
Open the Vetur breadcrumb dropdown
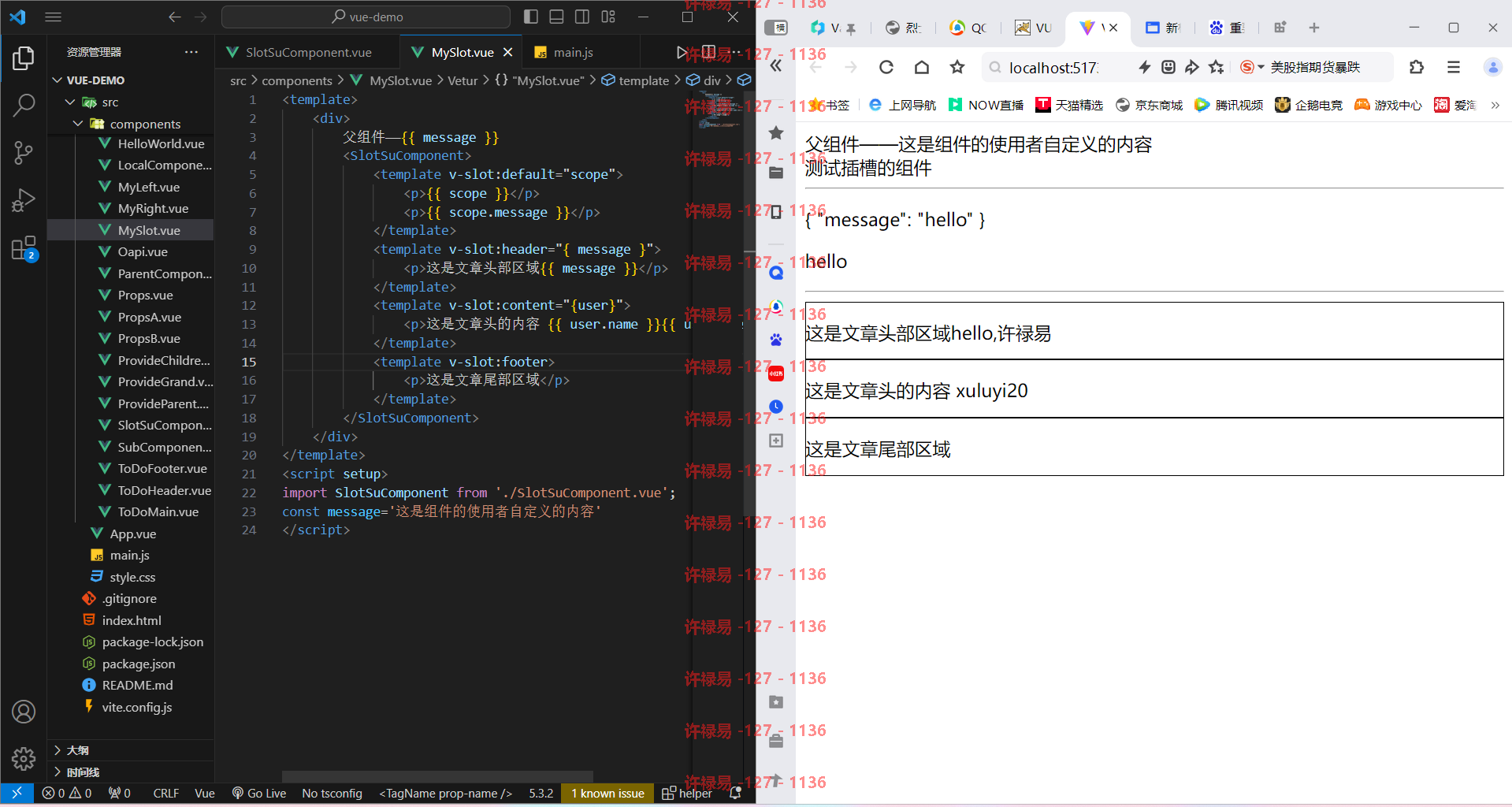click(x=463, y=80)
